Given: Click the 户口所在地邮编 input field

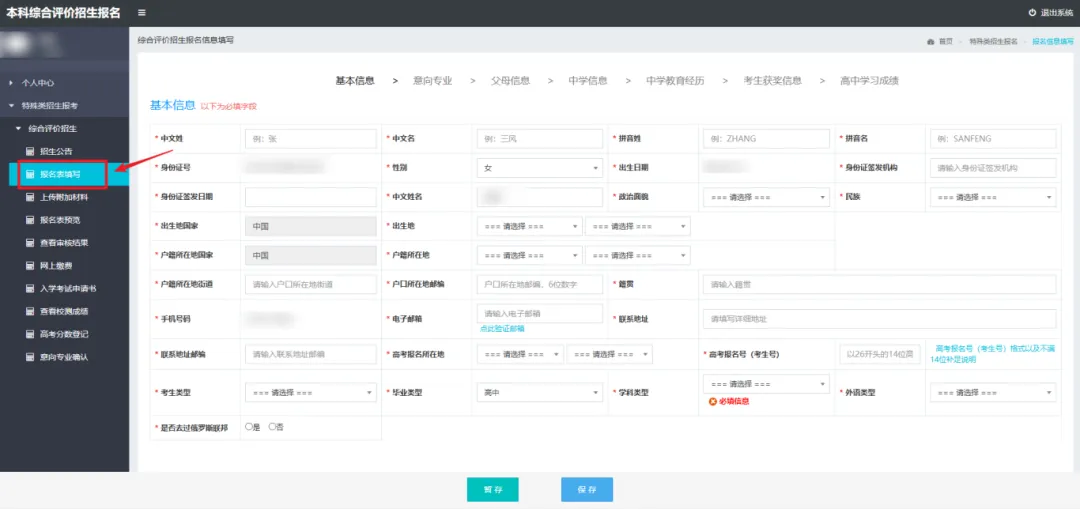Looking at the screenshot, I should pos(539,284).
